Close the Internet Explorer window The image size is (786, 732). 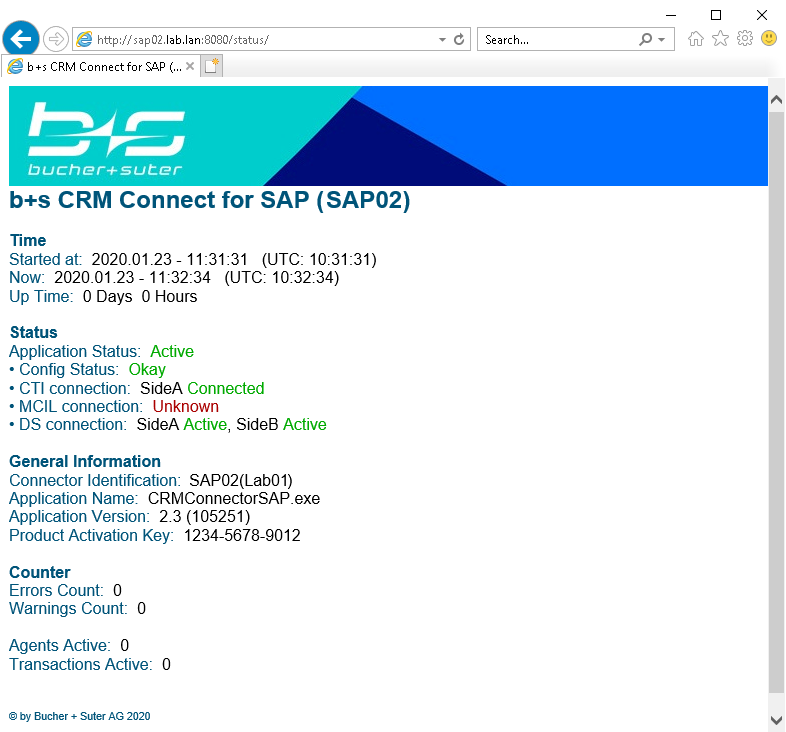click(x=762, y=15)
